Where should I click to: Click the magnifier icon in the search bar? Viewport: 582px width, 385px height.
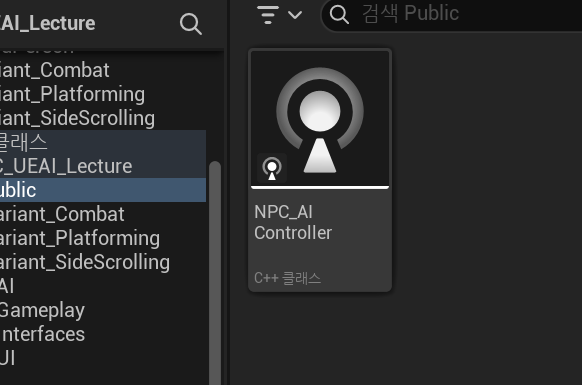coord(339,14)
